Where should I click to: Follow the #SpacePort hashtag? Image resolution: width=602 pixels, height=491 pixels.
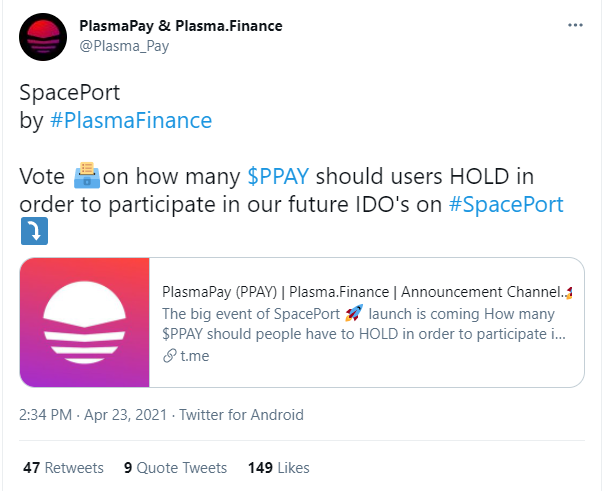(x=506, y=204)
